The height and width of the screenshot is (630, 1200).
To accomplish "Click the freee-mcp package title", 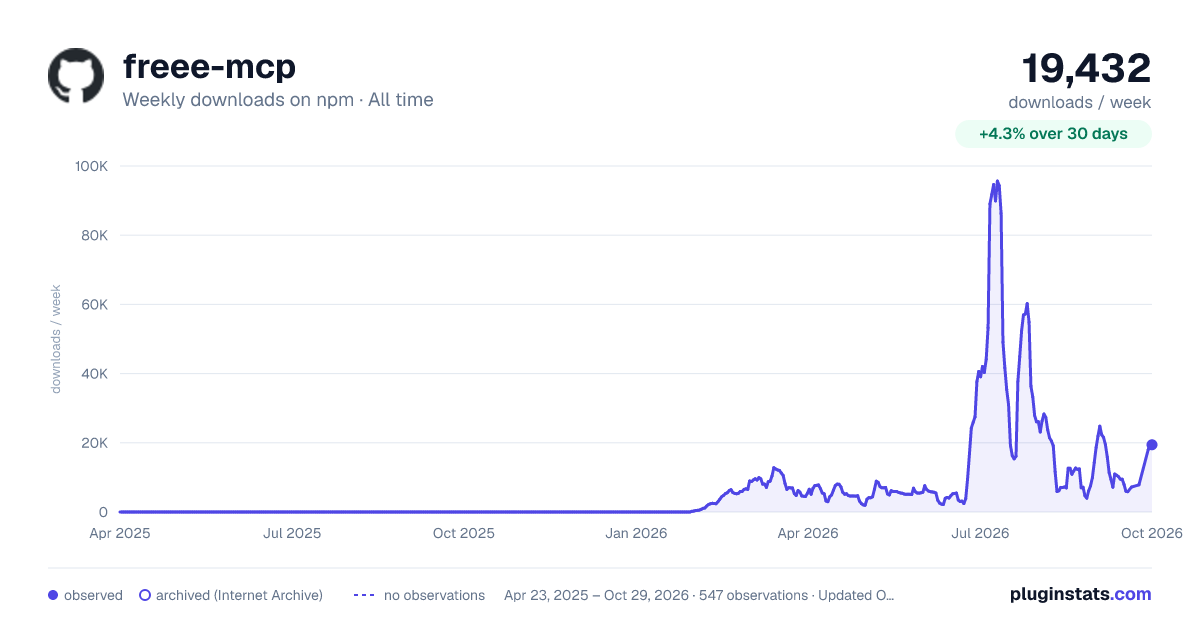I will 209,66.
